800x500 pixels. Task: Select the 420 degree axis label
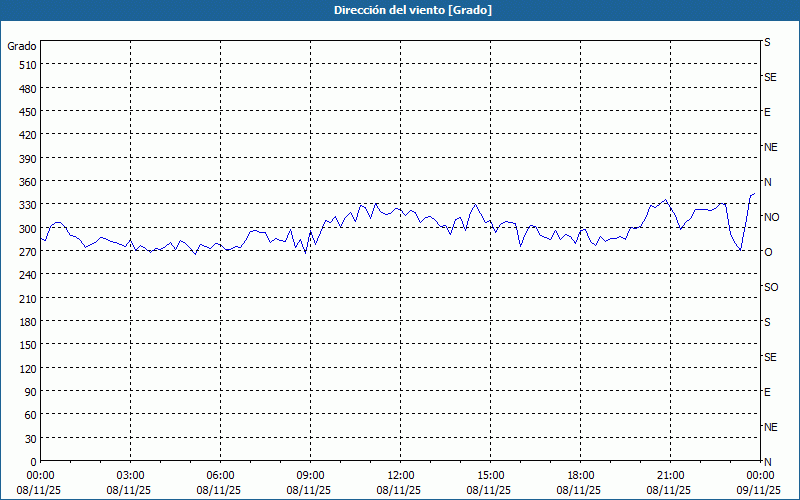point(28,135)
